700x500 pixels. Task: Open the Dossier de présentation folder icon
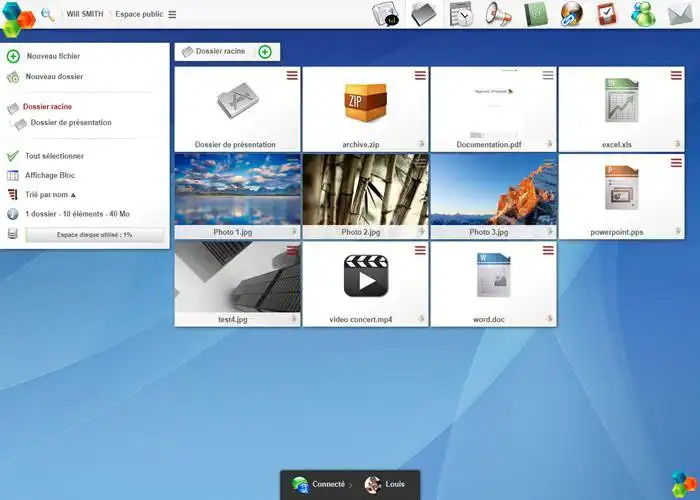(238, 100)
